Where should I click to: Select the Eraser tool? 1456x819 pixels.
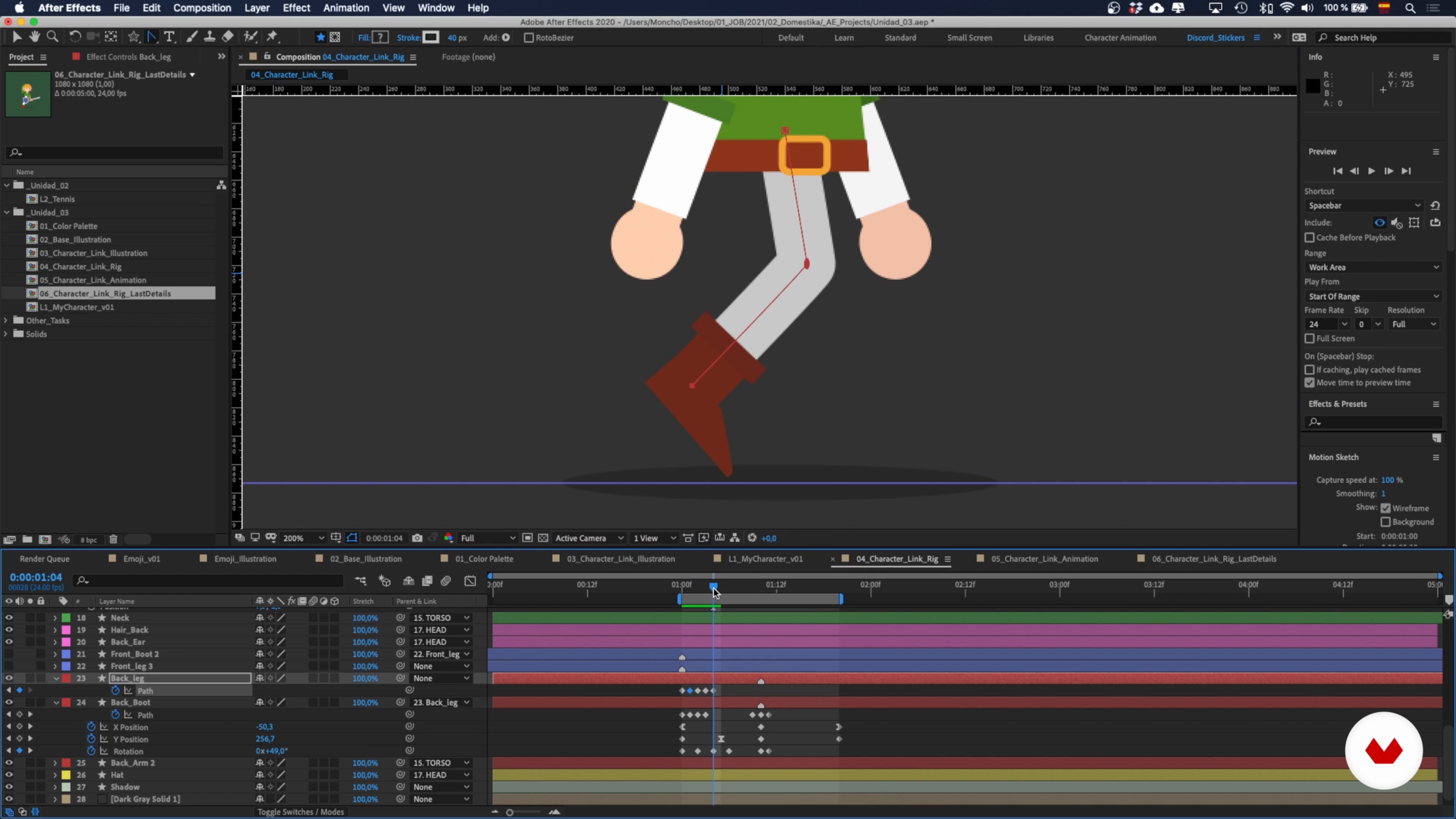point(227,37)
